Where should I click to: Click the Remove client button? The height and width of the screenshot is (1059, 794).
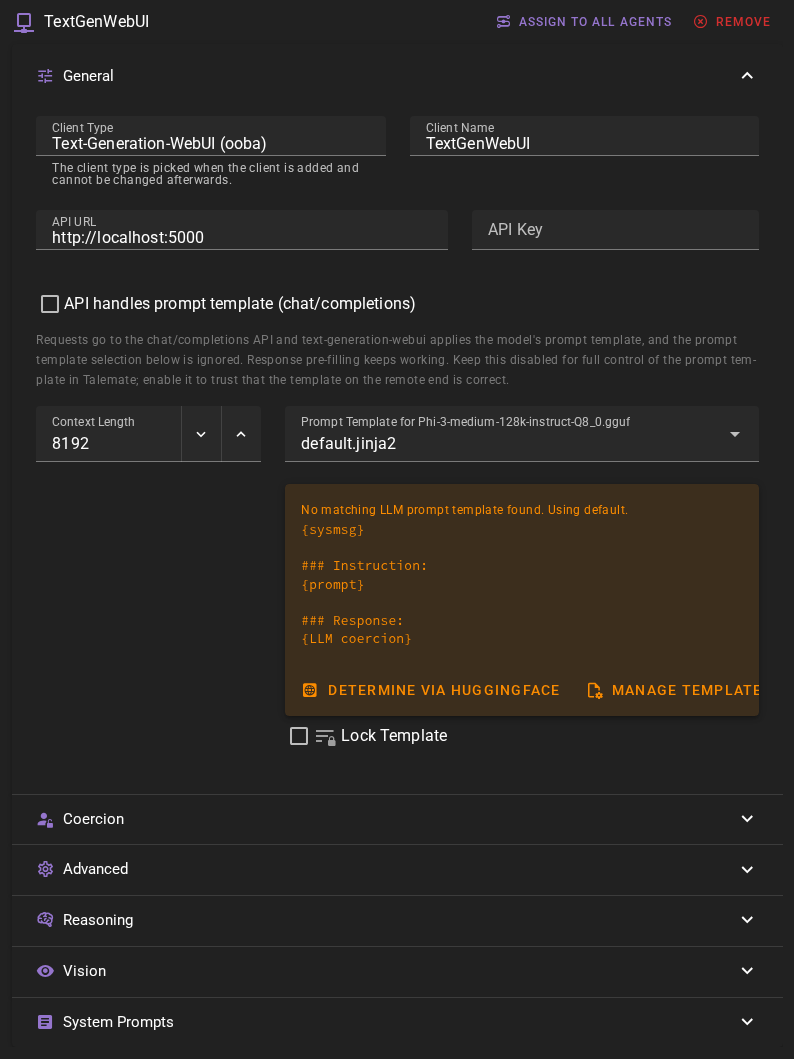[732, 22]
